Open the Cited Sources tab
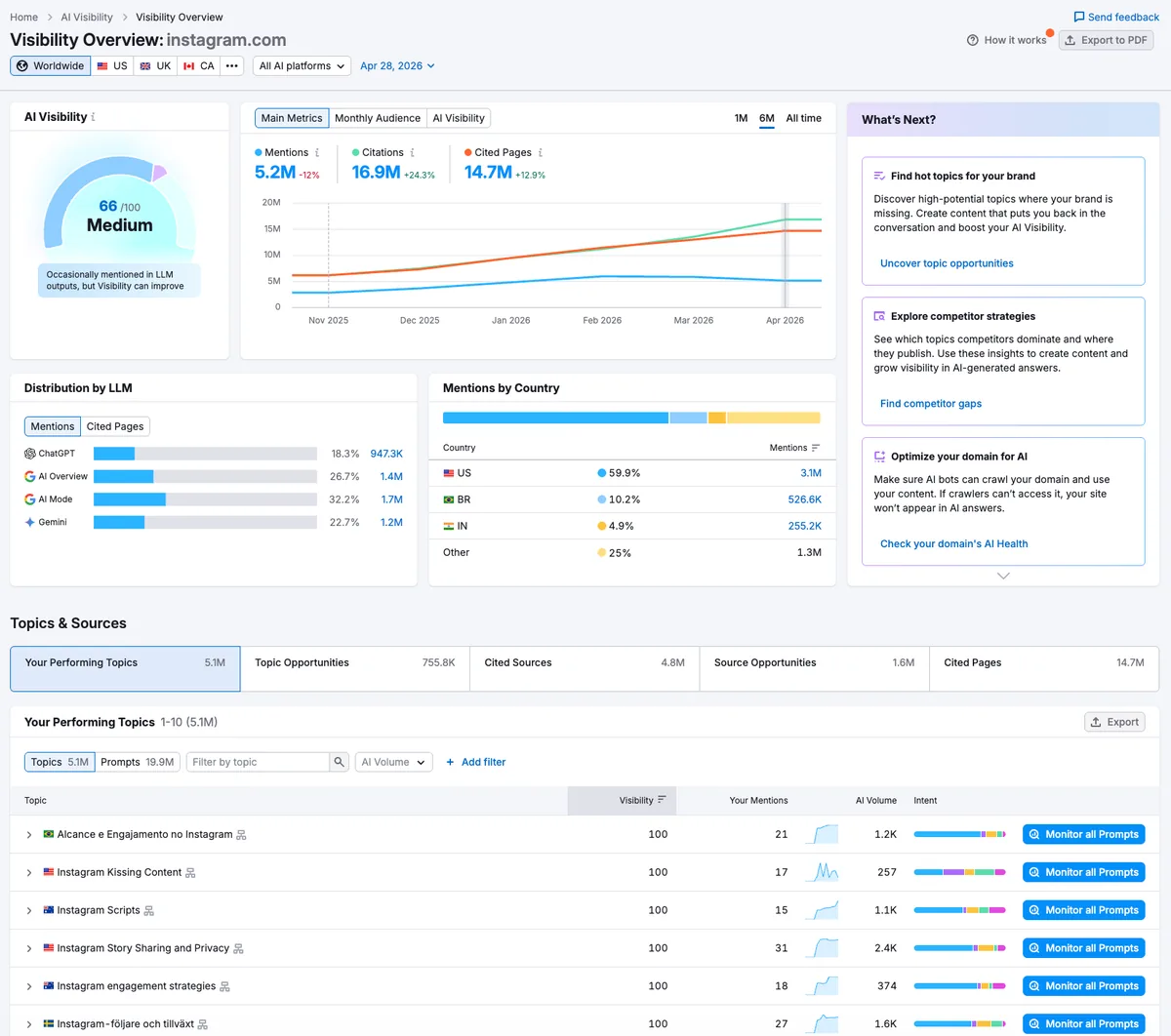 coord(585,668)
